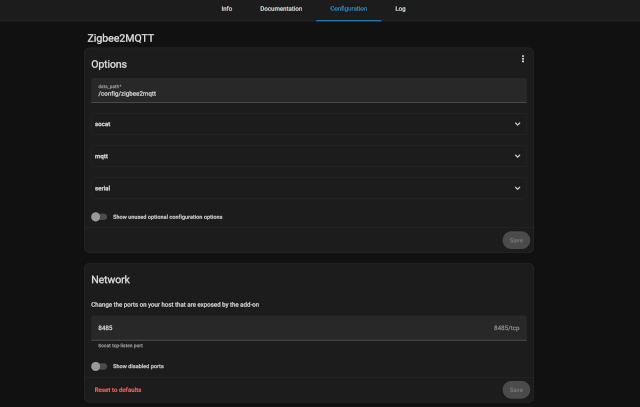Open the Options three-dot overflow menu
This screenshot has width=640, height=407.
point(522,59)
